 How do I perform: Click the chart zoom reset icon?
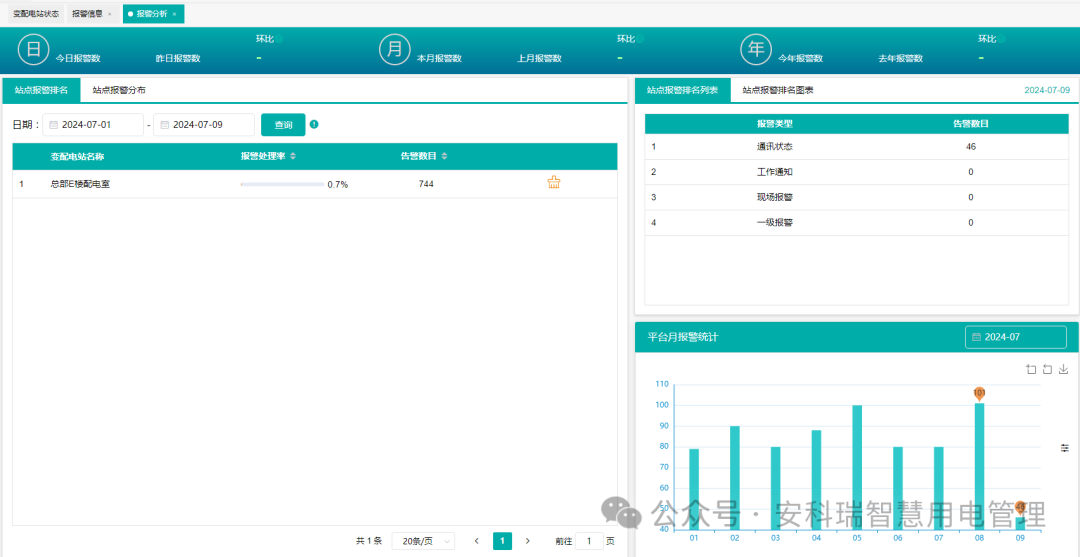1048,370
